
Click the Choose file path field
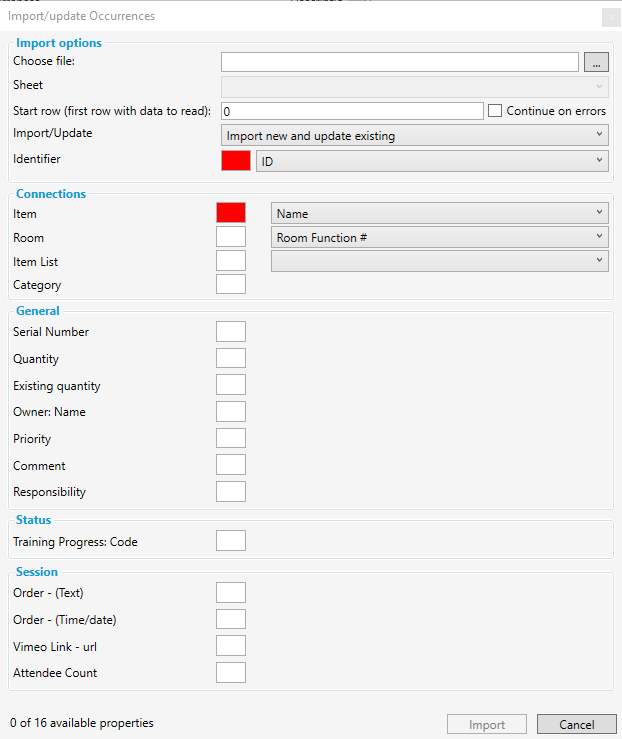click(399, 62)
